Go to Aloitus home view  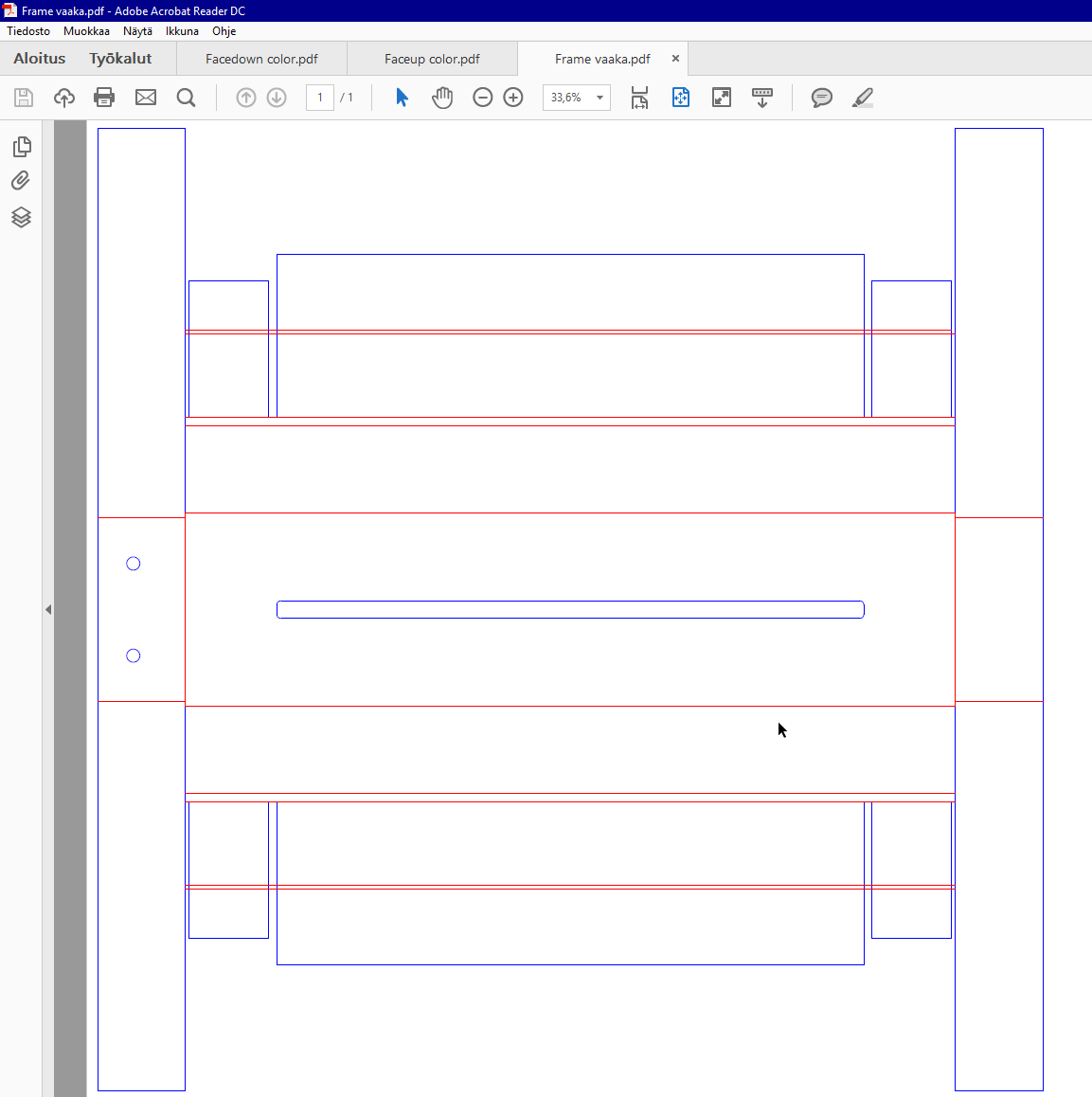39,59
